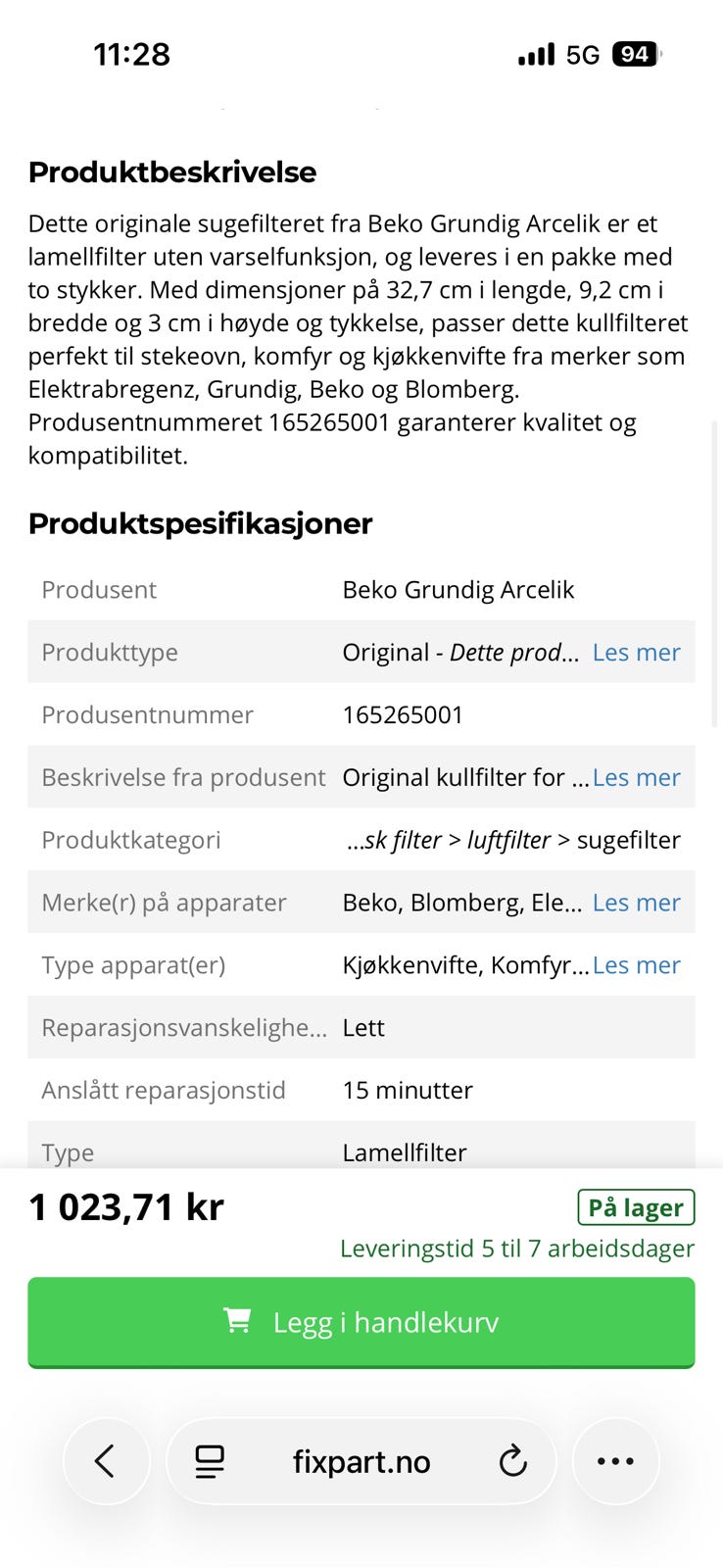
Task: Open the sugefilter category breadcrumb
Action: pyautogui.click(x=628, y=840)
